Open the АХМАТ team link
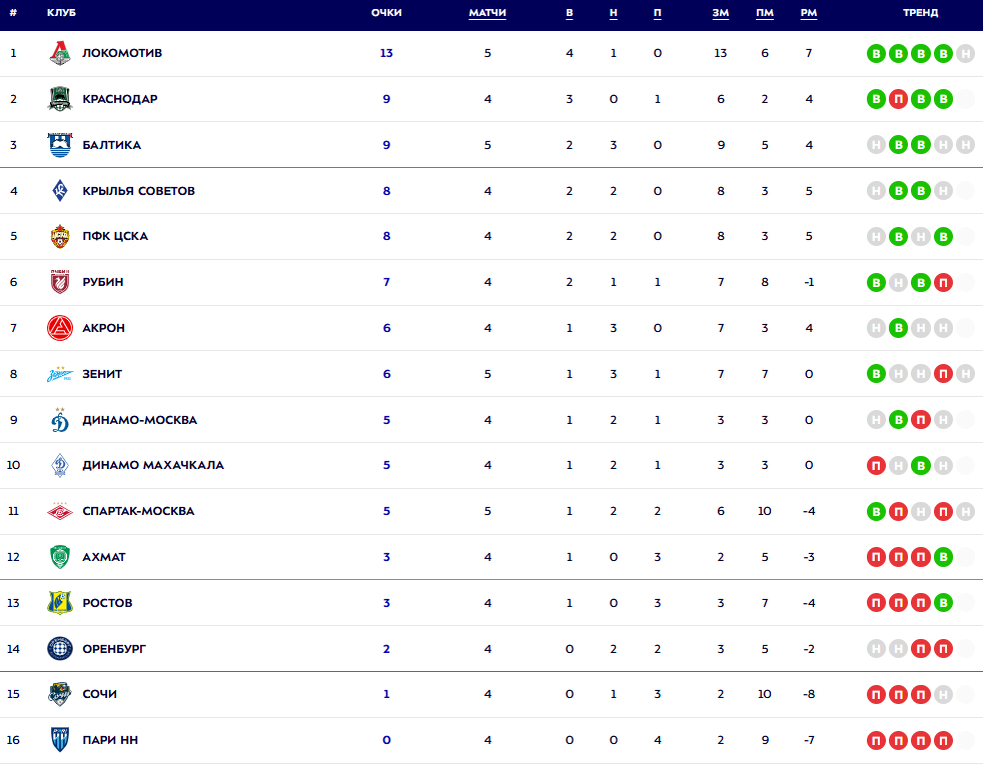 [104, 557]
